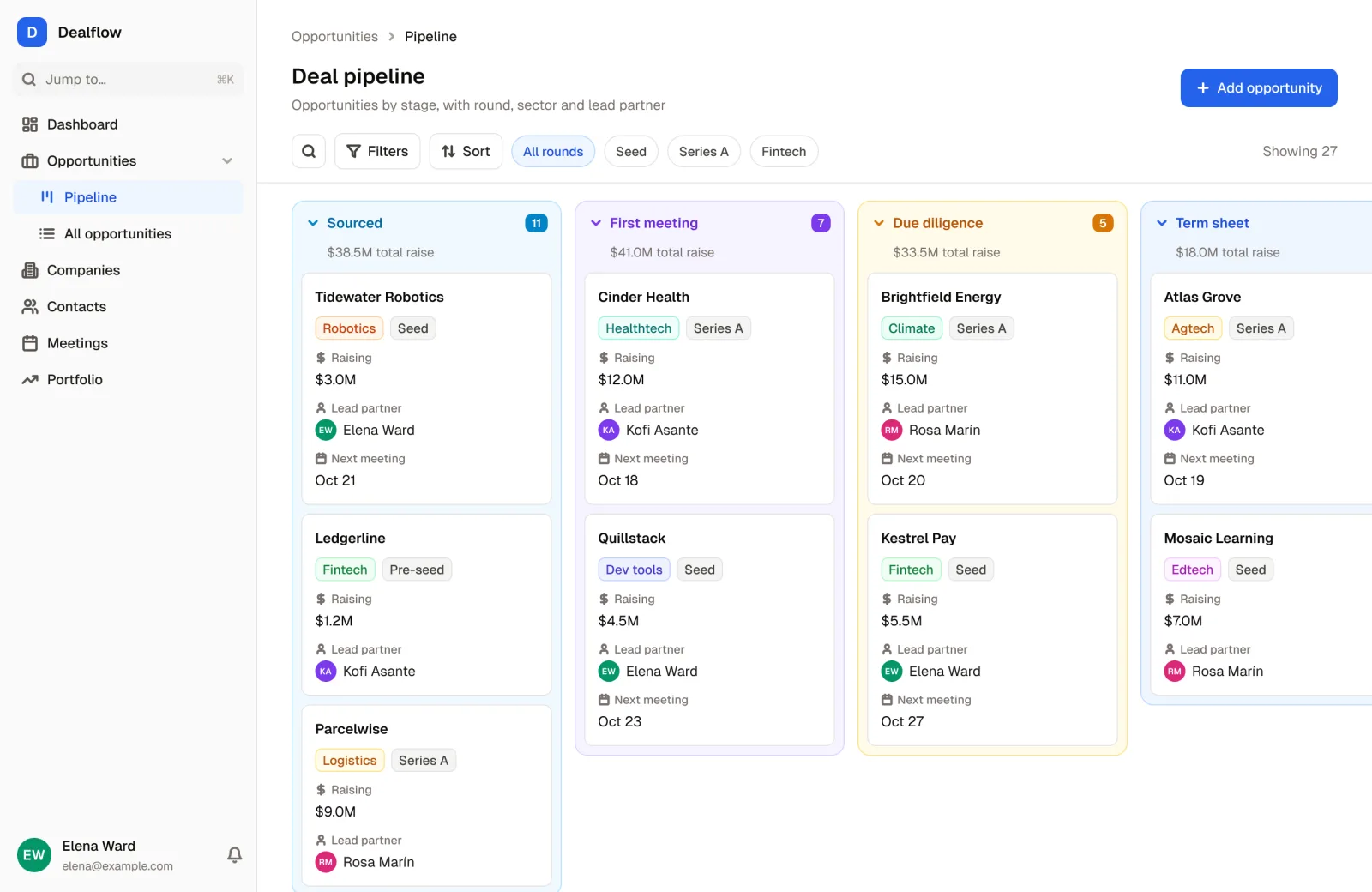Open the search icon button in toolbar
The height and width of the screenshot is (892, 1372).
tap(309, 152)
